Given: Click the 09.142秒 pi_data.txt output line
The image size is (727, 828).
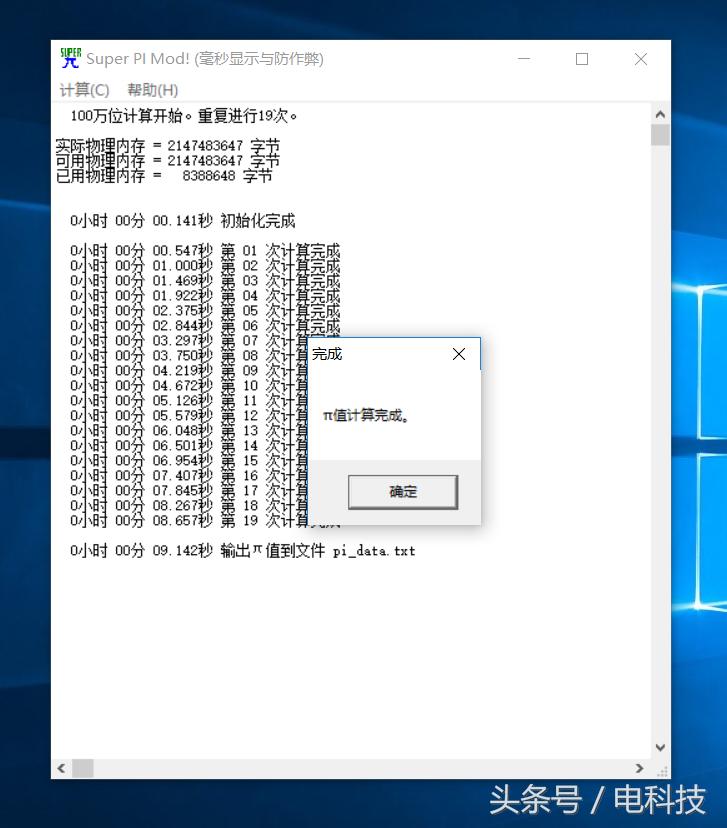Looking at the screenshot, I should tap(243, 551).
